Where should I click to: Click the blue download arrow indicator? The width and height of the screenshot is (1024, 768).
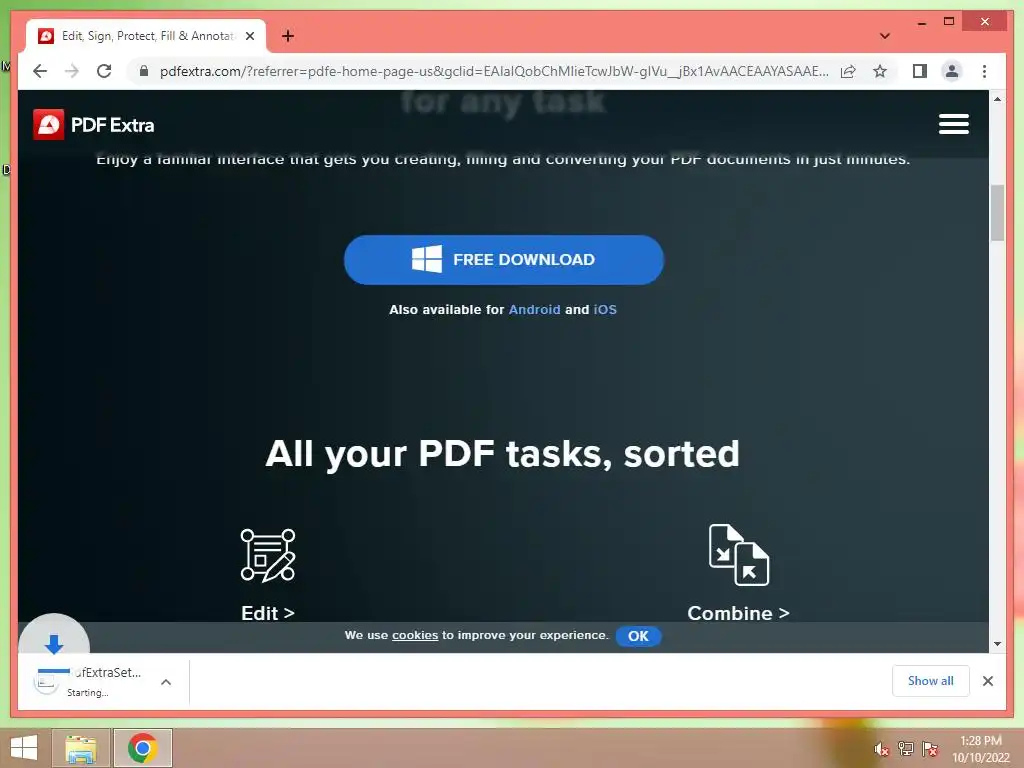[x=54, y=643]
